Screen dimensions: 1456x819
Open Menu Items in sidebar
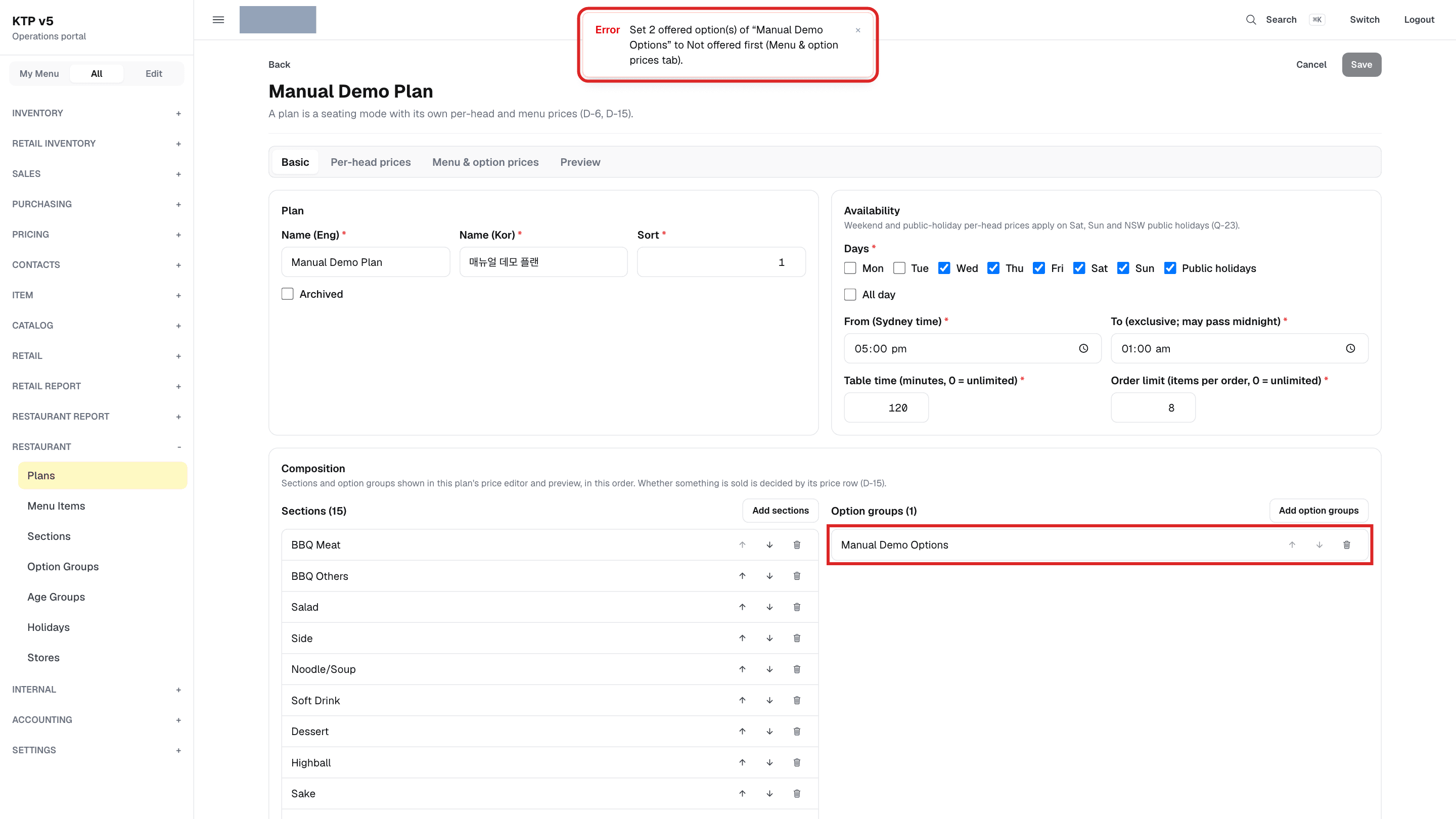(x=103, y=506)
